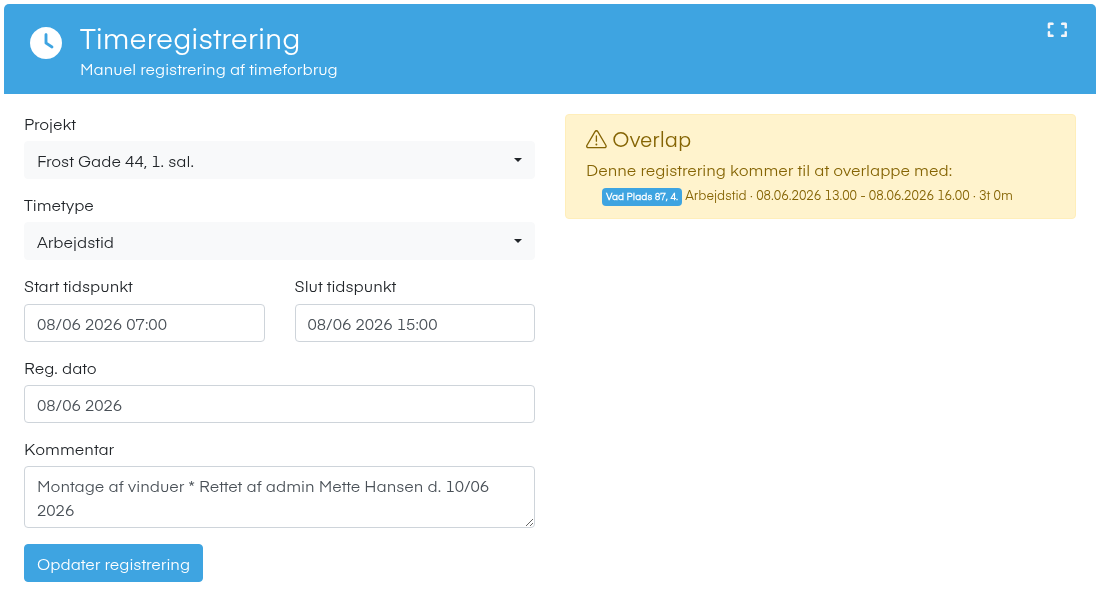Click the Timetype label

(59, 206)
